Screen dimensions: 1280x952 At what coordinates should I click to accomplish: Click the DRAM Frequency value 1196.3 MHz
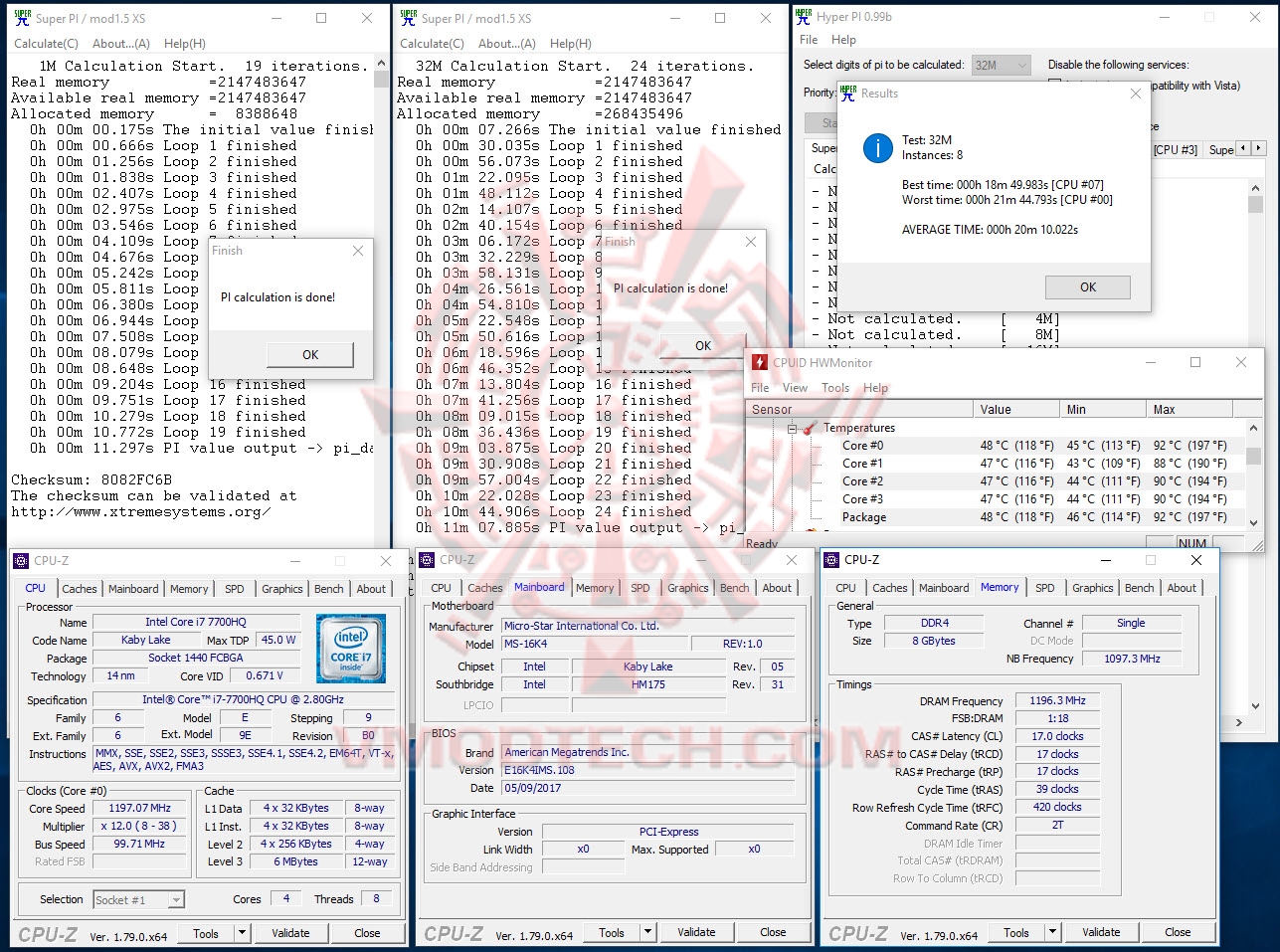point(1057,701)
